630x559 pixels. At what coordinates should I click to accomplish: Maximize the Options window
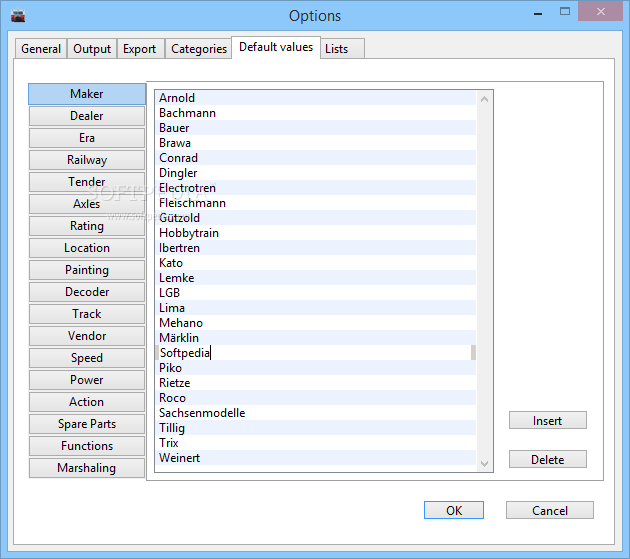pos(565,12)
